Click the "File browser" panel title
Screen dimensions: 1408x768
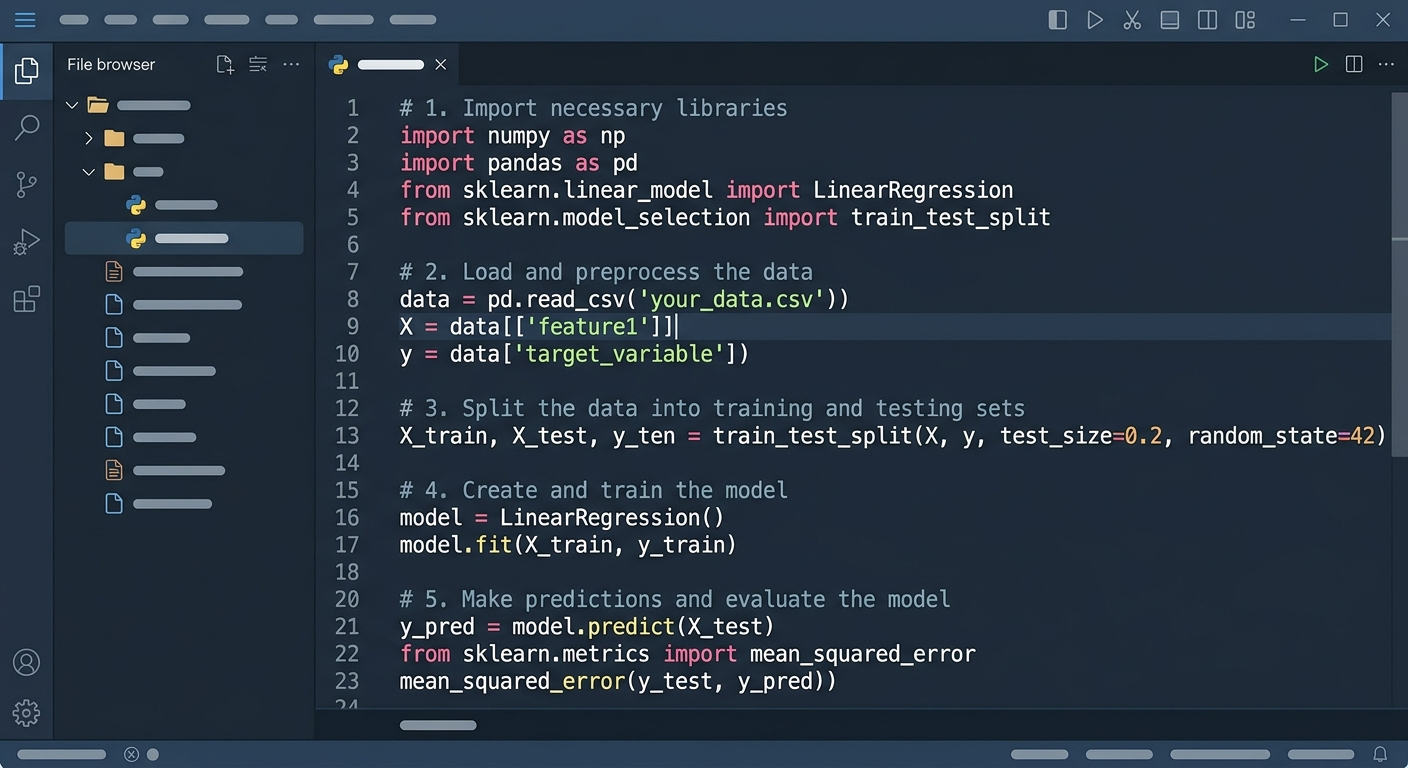click(x=111, y=65)
